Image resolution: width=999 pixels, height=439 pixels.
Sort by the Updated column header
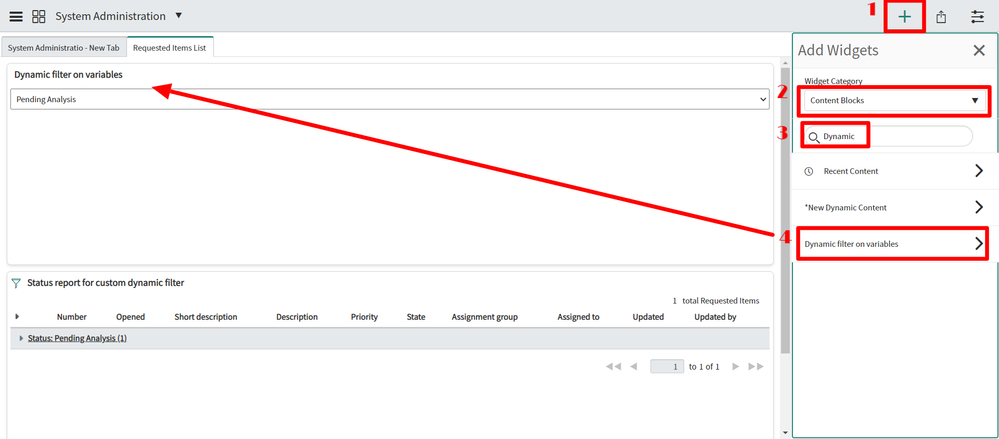[x=648, y=317]
